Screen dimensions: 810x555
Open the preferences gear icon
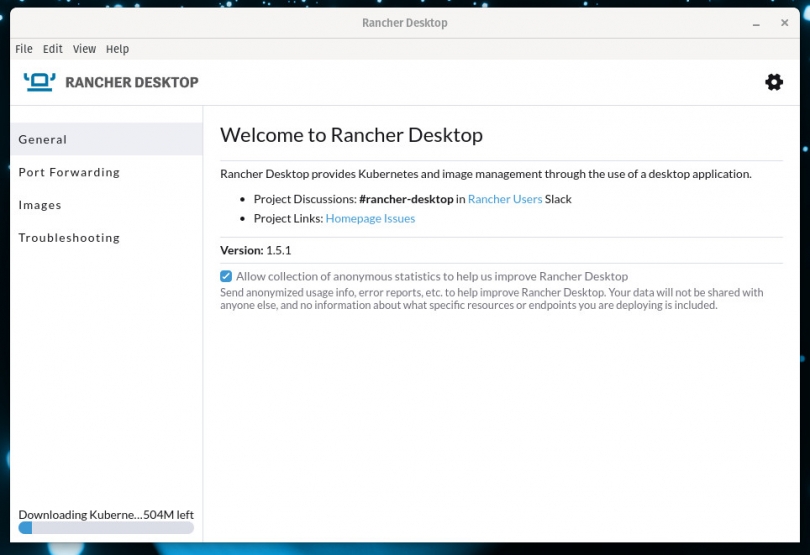coord(773,82)
